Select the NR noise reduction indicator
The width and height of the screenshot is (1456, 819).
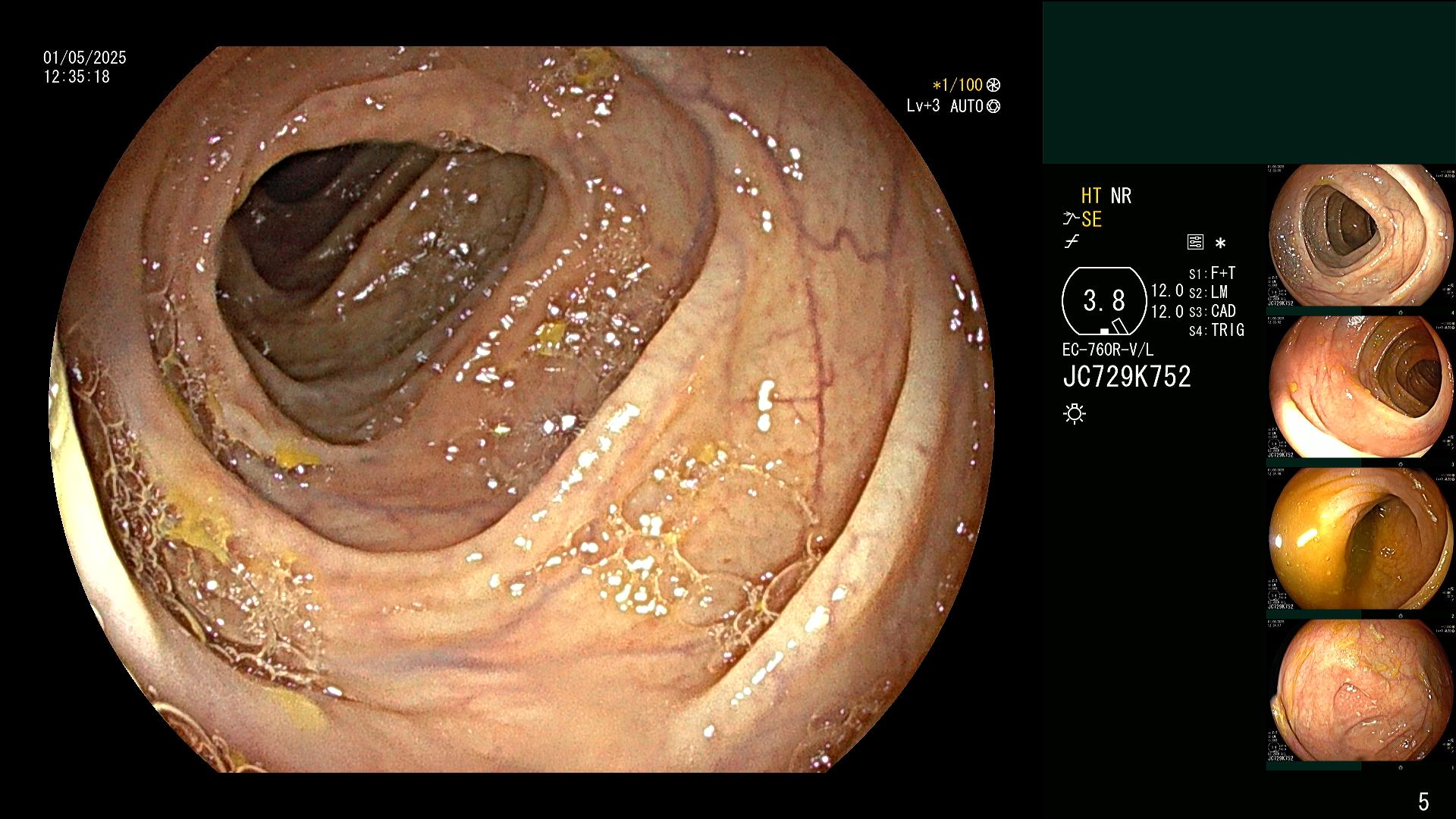point(1121,196)
